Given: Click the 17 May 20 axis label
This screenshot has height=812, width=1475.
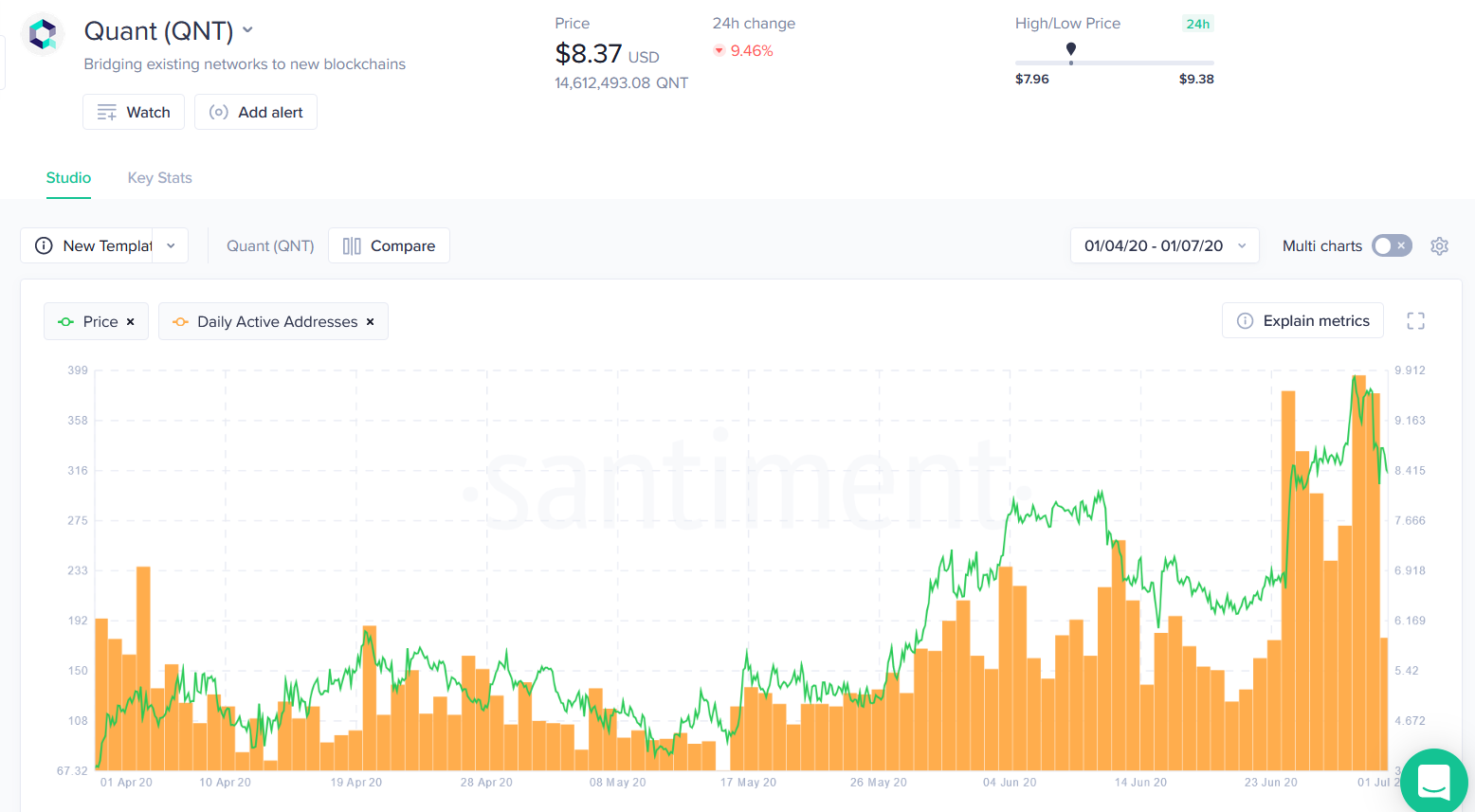Looking at the screenshot, I should 748,783.
